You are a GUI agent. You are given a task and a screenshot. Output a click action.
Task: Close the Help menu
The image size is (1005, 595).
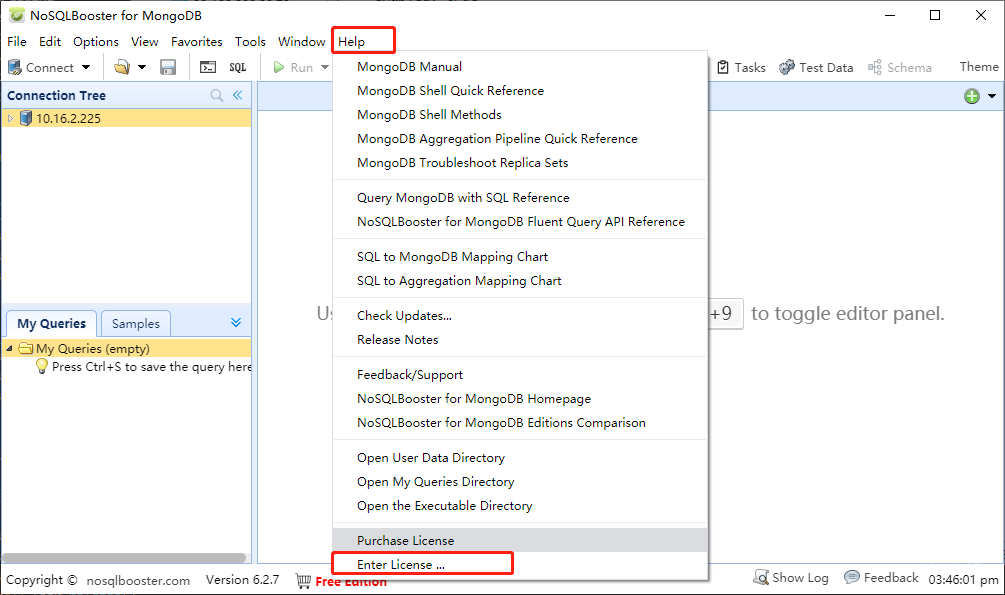(x=351, y=42)
